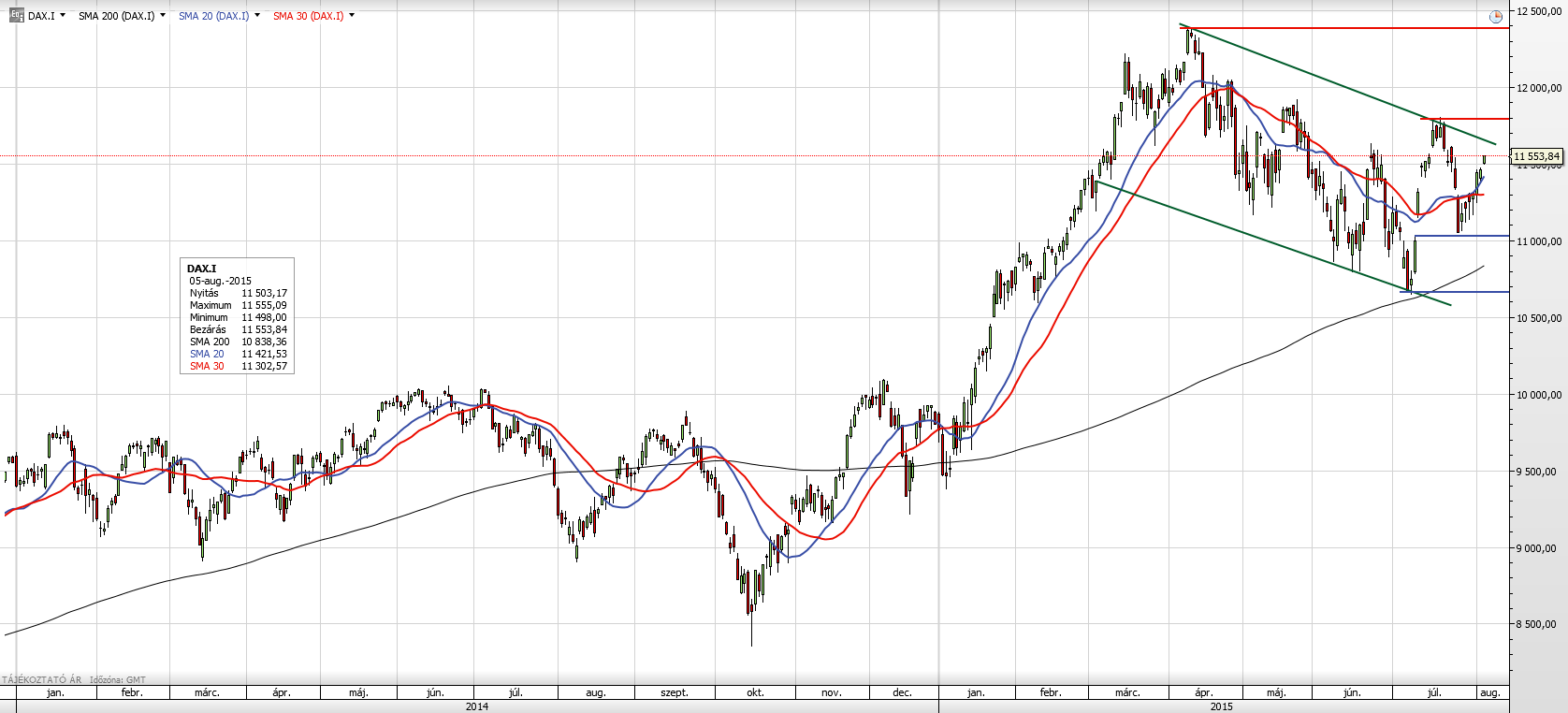Click the 12 500,00 price axis label
Viewport: 1568px width, 713px height.
(1538, 11)
